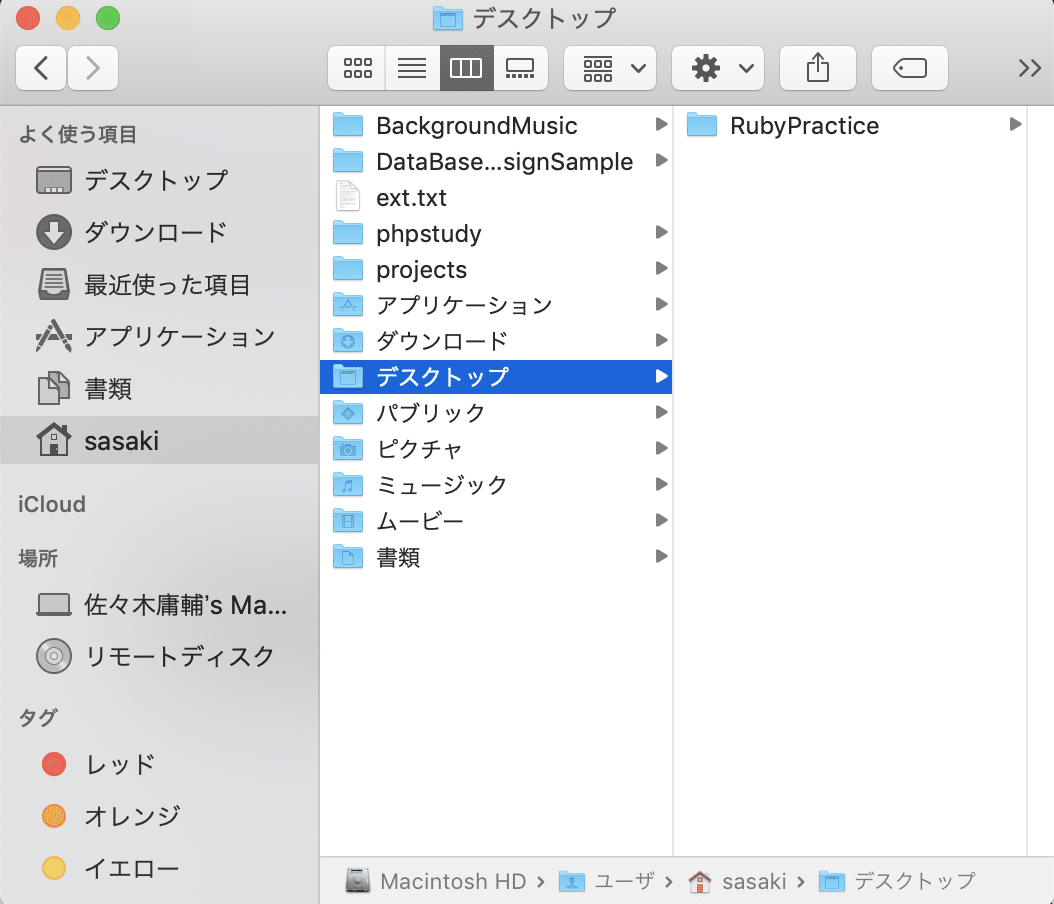Open 最近使った項目 in the sidebar
The width and height of the screenshot is (1054, 904).
[x=159, y=284]
